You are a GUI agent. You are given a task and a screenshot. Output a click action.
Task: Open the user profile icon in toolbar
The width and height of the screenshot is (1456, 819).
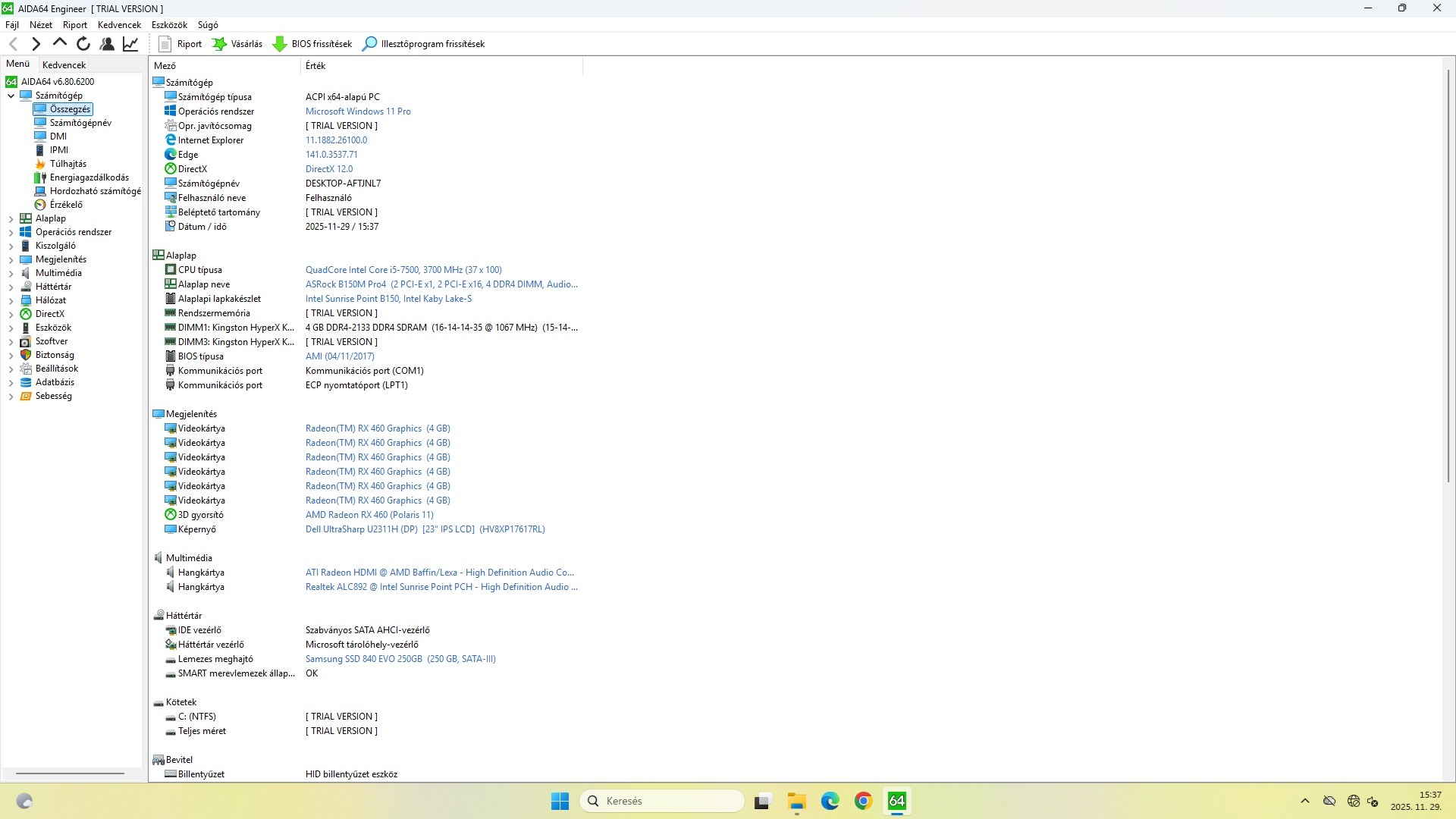107,44
